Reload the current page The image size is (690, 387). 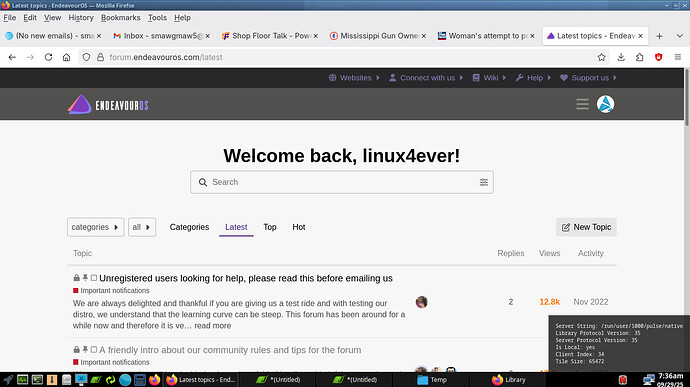click(x=48, y=57)
